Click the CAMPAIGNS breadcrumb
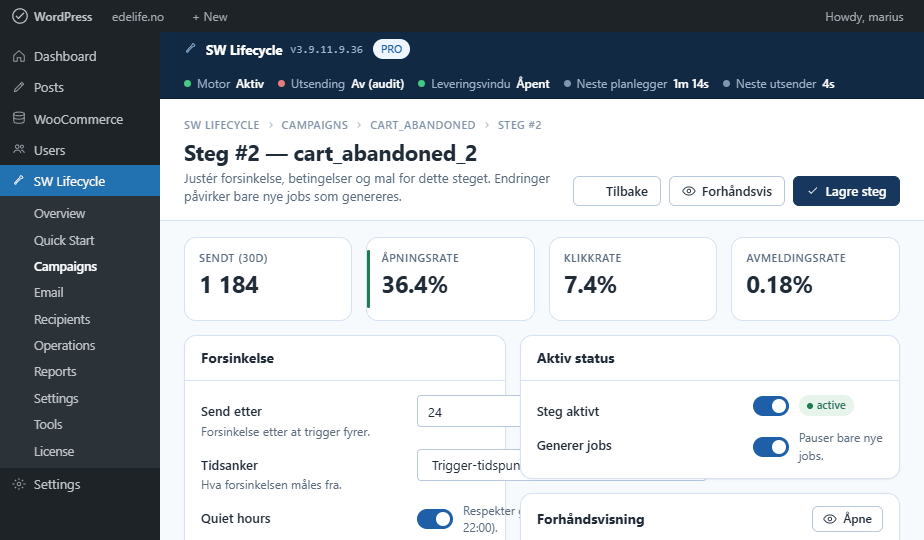 tap(315, 125)
